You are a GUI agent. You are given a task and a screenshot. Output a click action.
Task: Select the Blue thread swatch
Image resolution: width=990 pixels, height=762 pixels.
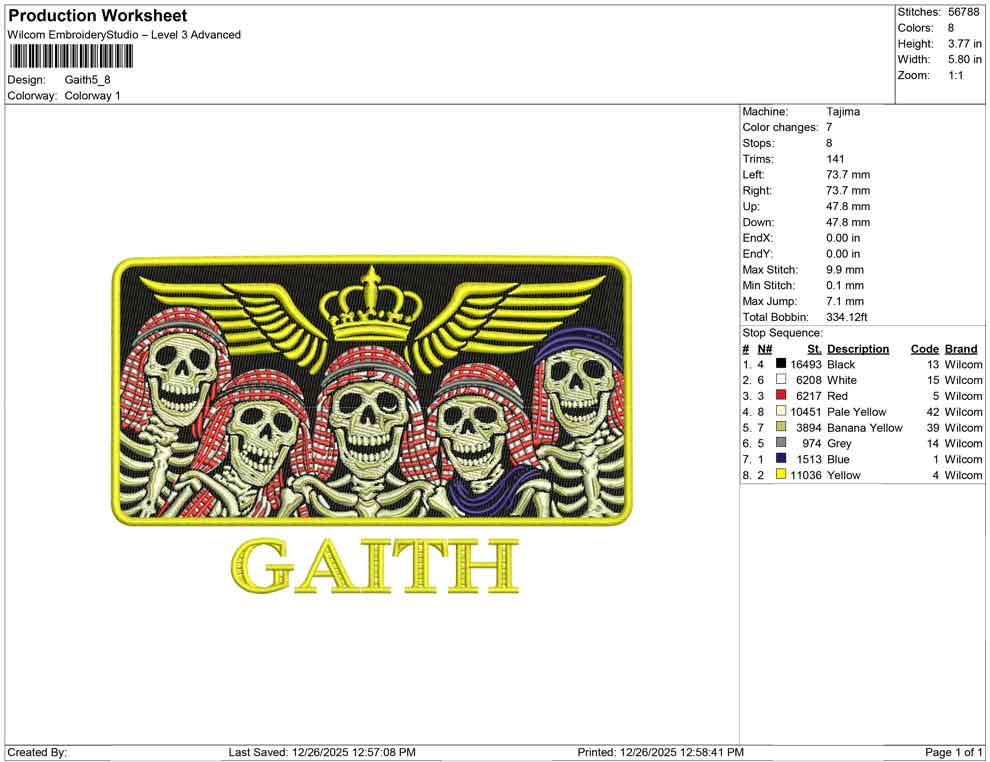pyautogui.click(x=780, y=459)
